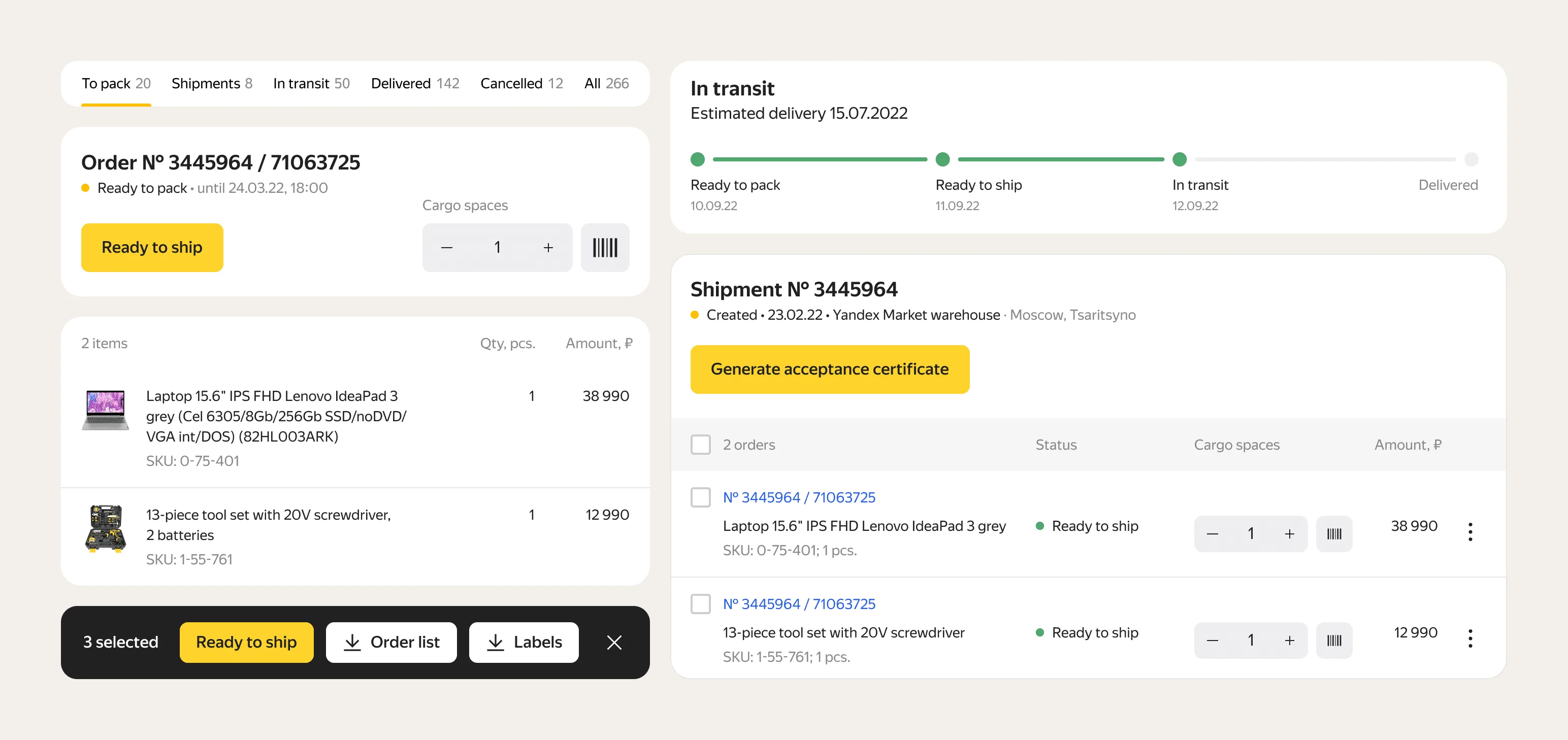The image size is (1568, 740).
Task: Open more options for 12 990 order
Action: coord(1470,638)
